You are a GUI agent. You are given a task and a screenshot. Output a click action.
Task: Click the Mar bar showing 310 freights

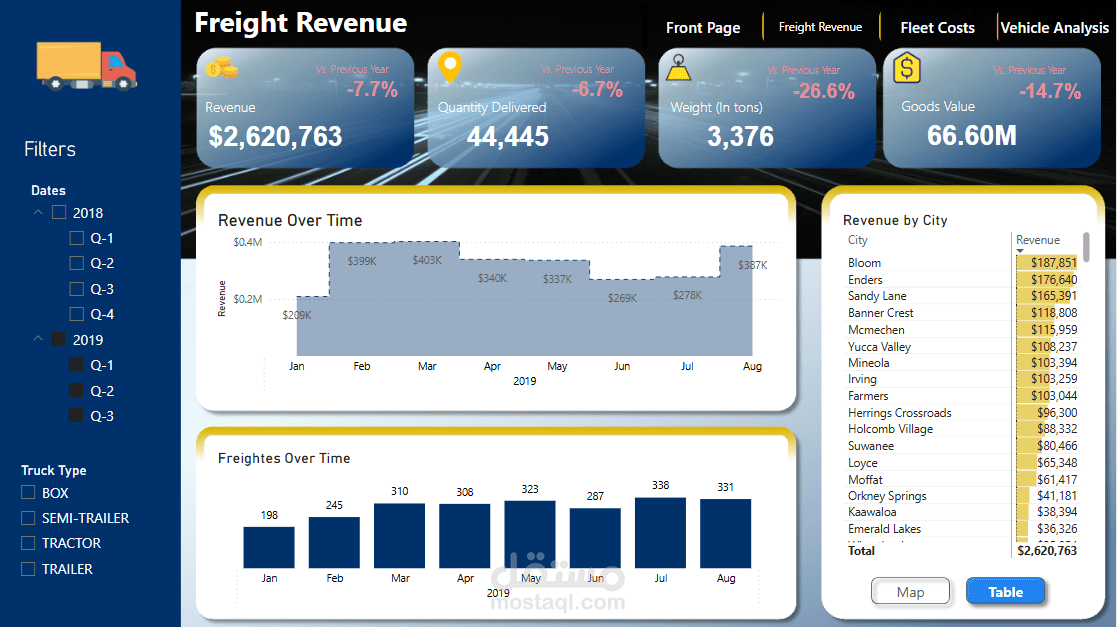coord(400,536)
